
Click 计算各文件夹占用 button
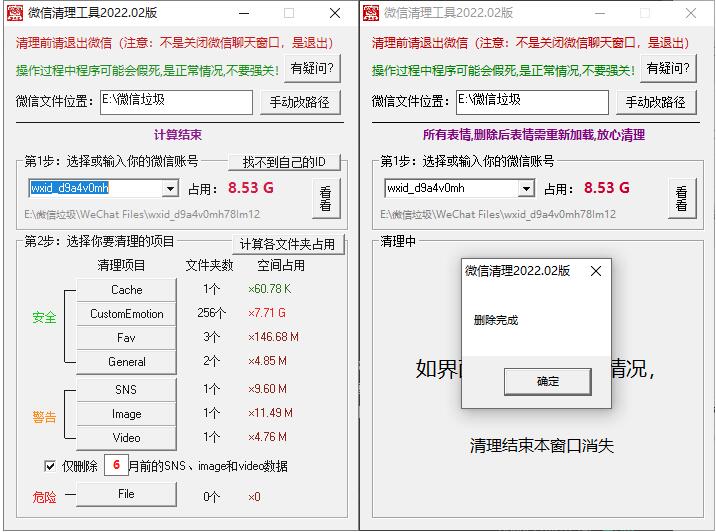coord(287,244)
